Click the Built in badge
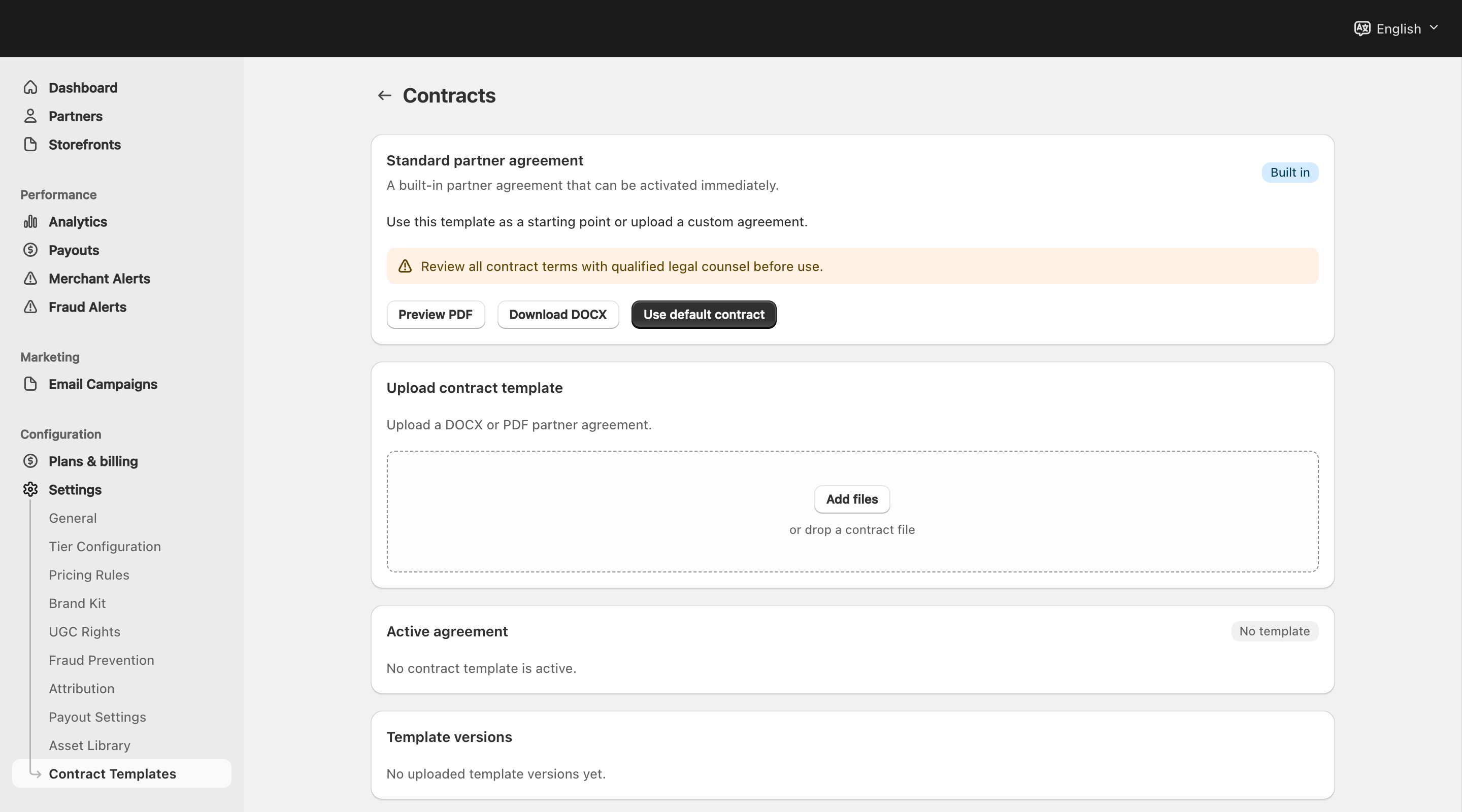 [1290, 173]
